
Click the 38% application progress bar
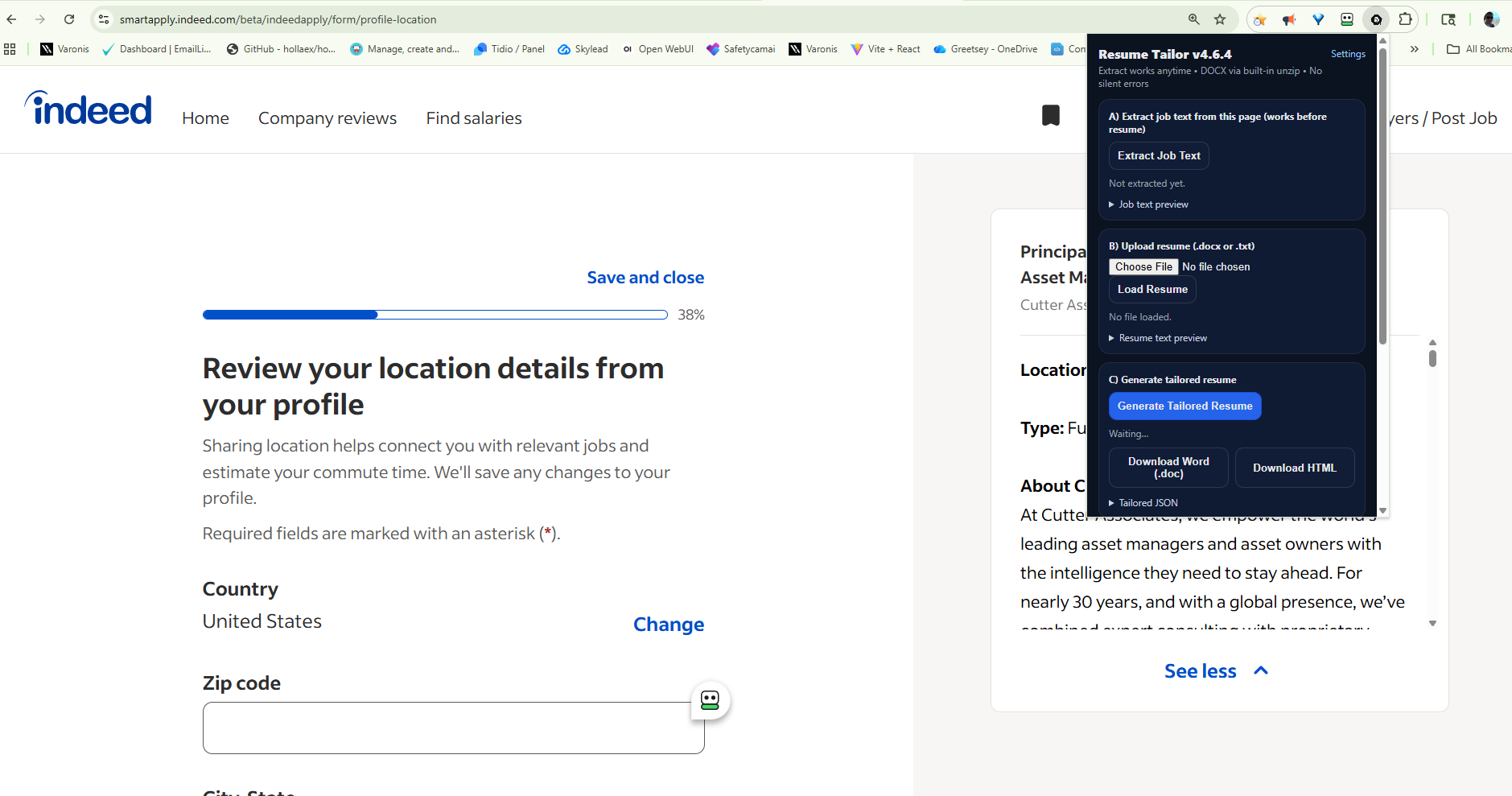click(x=435, y=315)
